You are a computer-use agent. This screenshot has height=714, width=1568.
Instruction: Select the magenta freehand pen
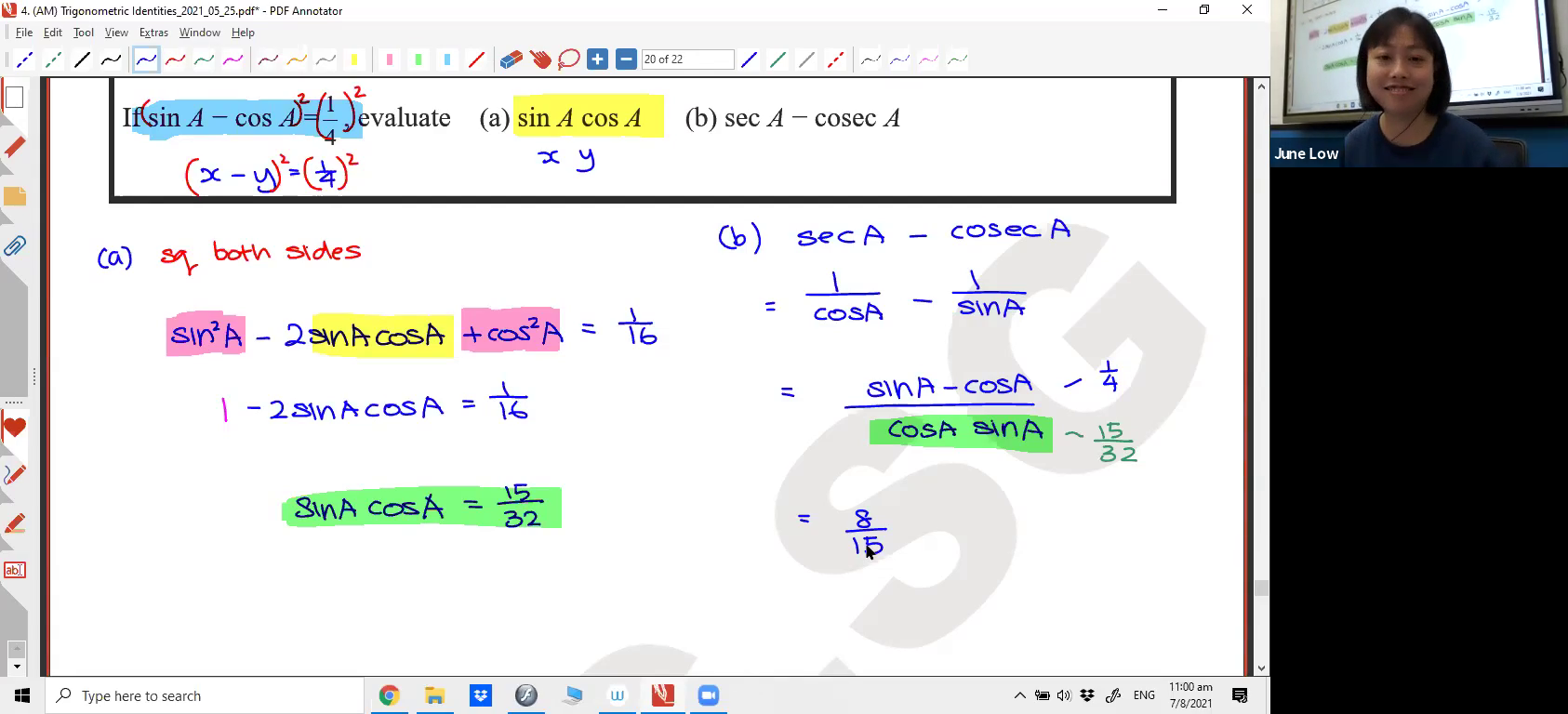233,60
